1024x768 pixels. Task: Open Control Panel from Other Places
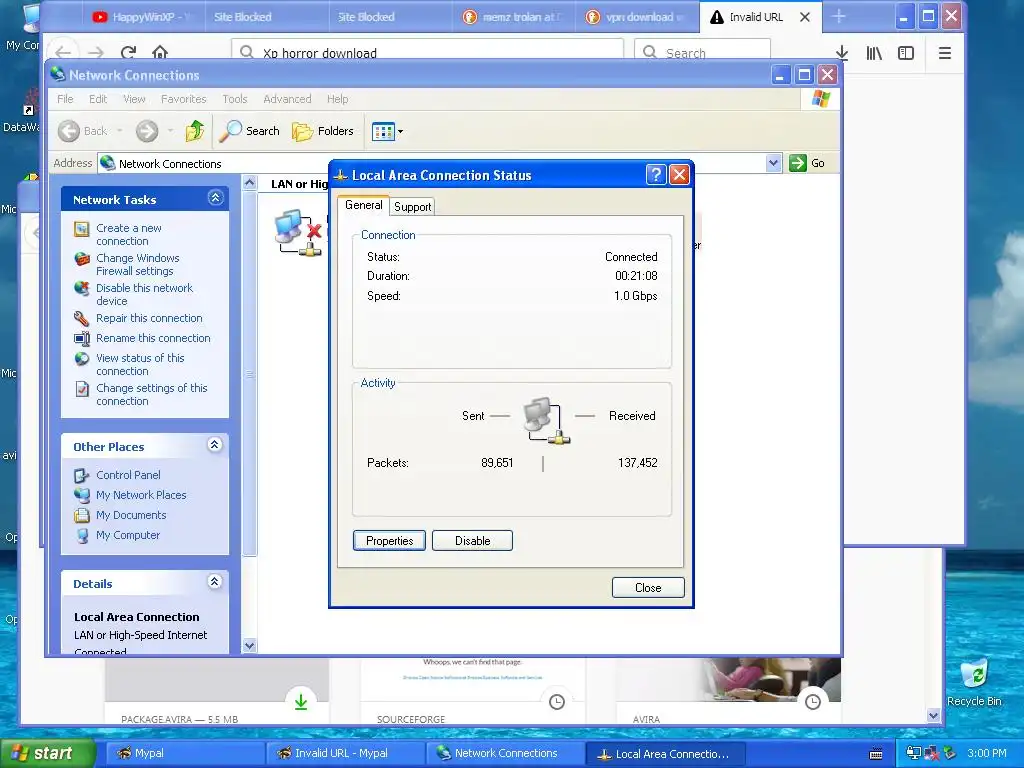pyautogui.click(x=128, y=475)
